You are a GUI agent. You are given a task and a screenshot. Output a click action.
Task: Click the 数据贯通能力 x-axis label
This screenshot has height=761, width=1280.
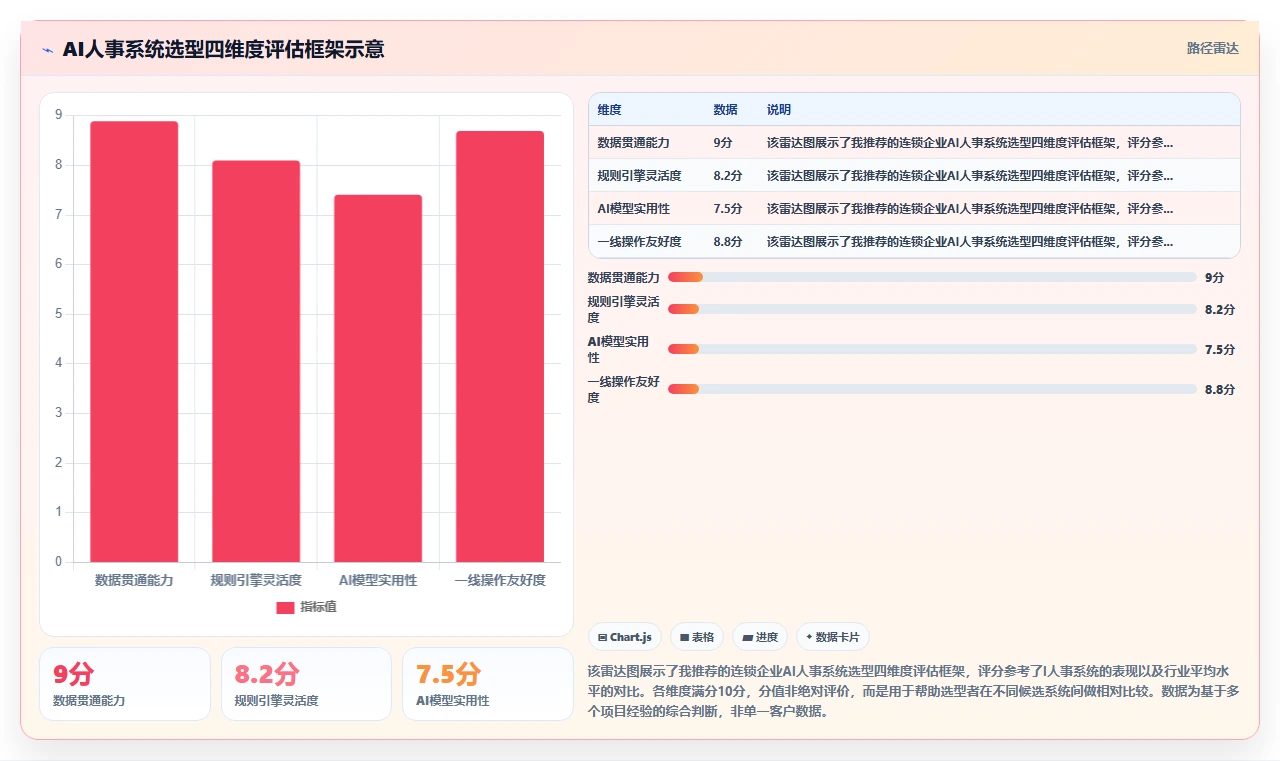point(134,580)
